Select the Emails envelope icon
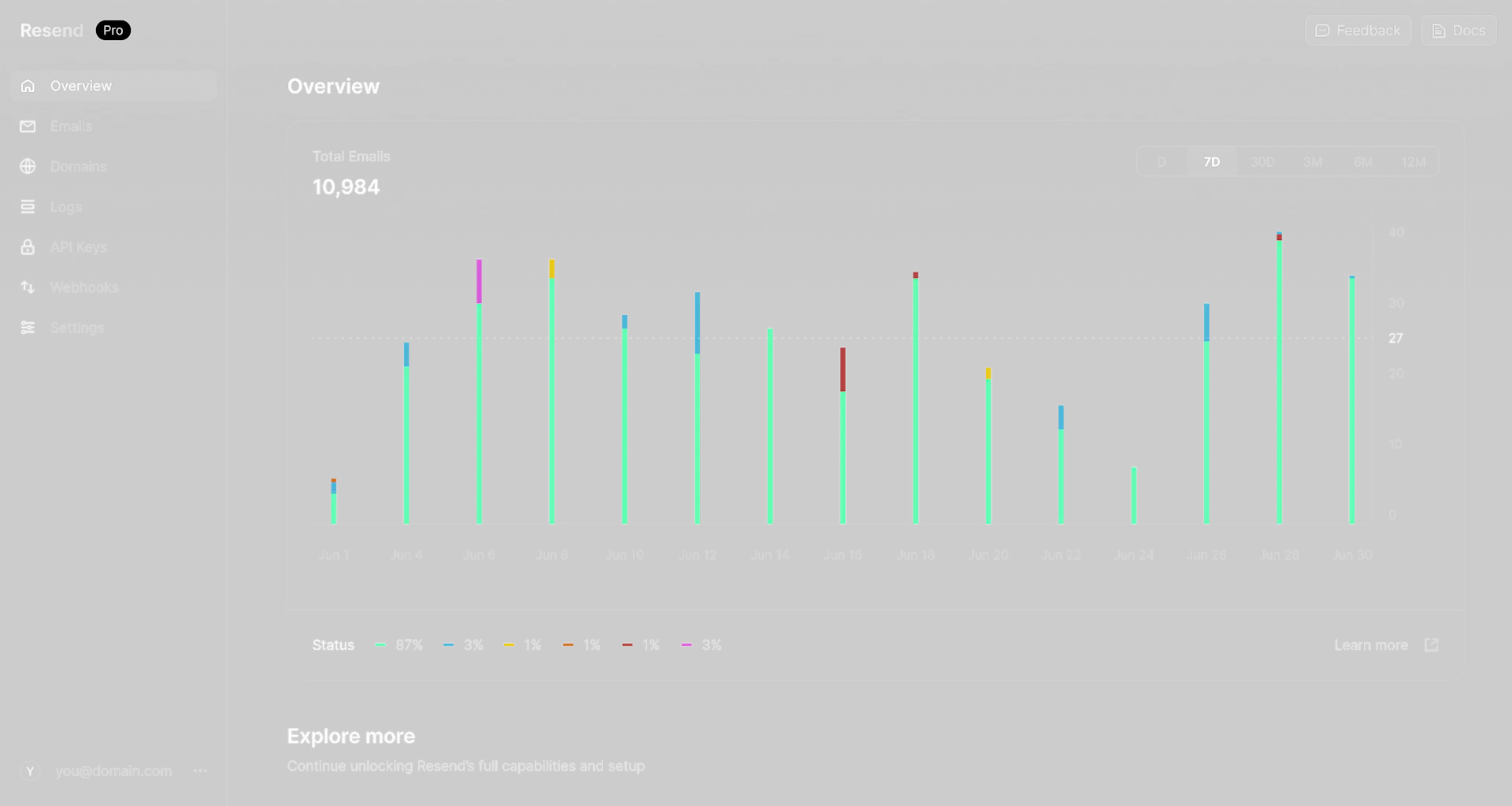1512x806 pixels. [x=28, y=126]
